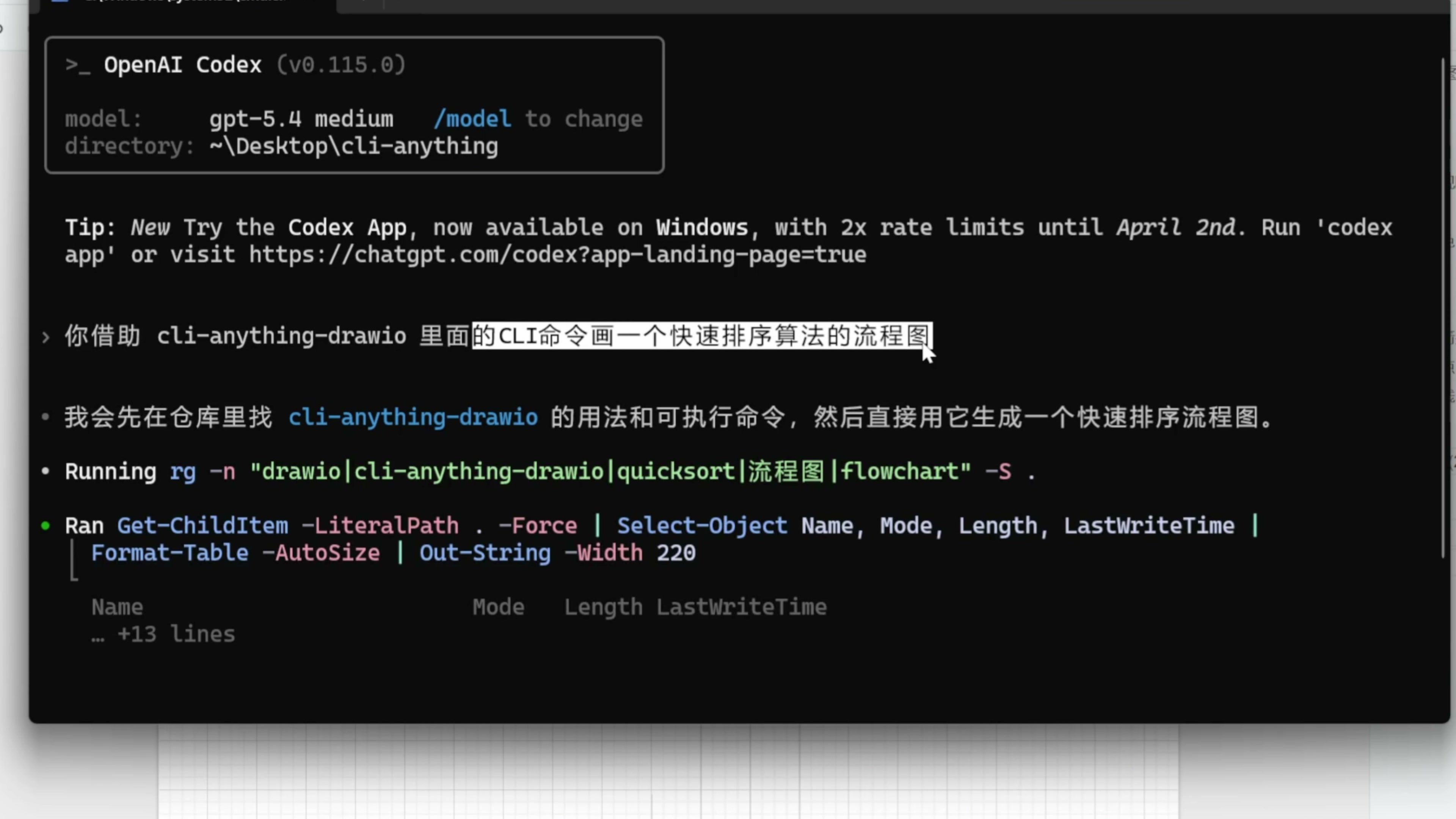This screenshot has height=819, width=1456.
Task: Click the Codex prompt icon beside OpenAI Codex
Action: click(77, 66)
